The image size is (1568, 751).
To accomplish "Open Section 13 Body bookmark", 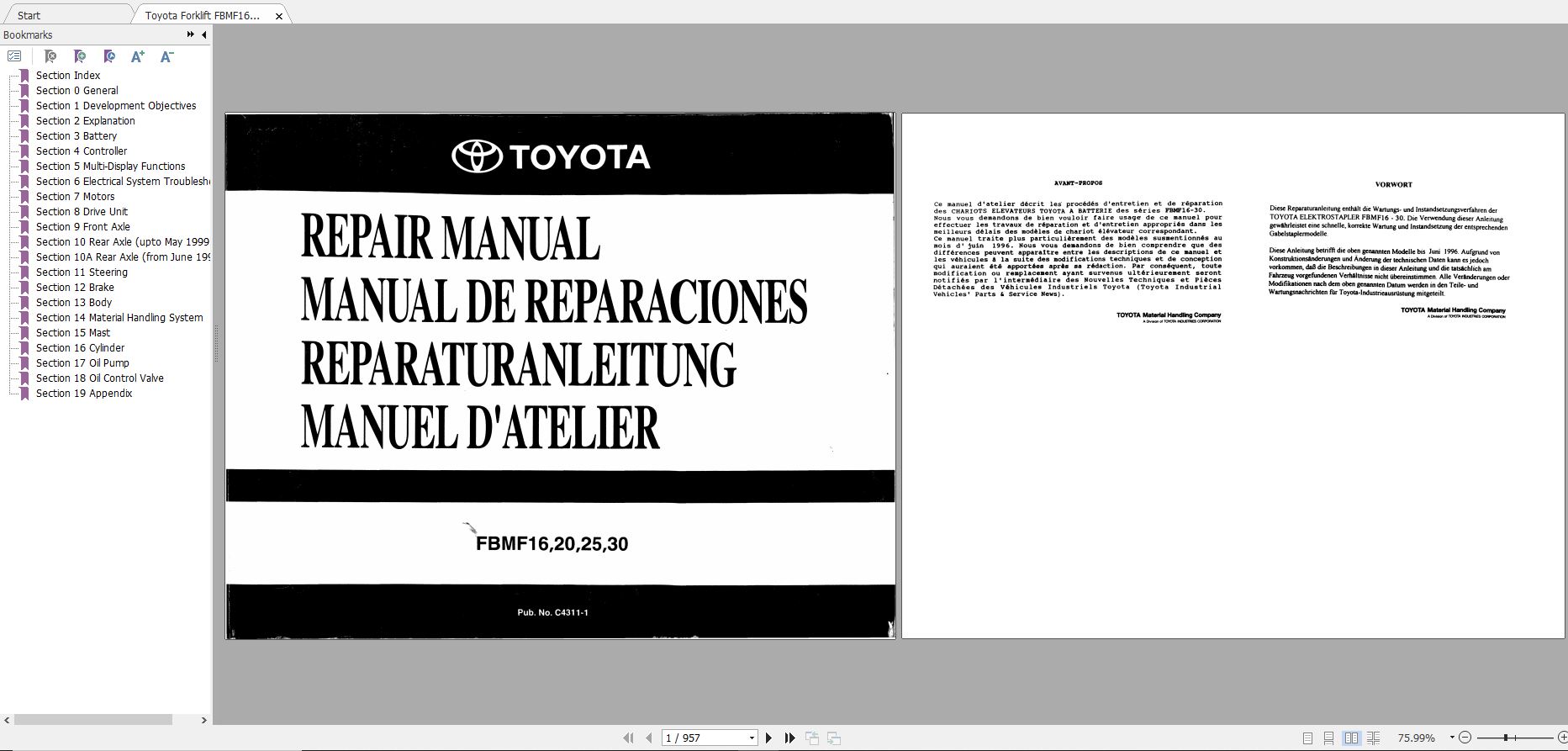I will (74, 303).
